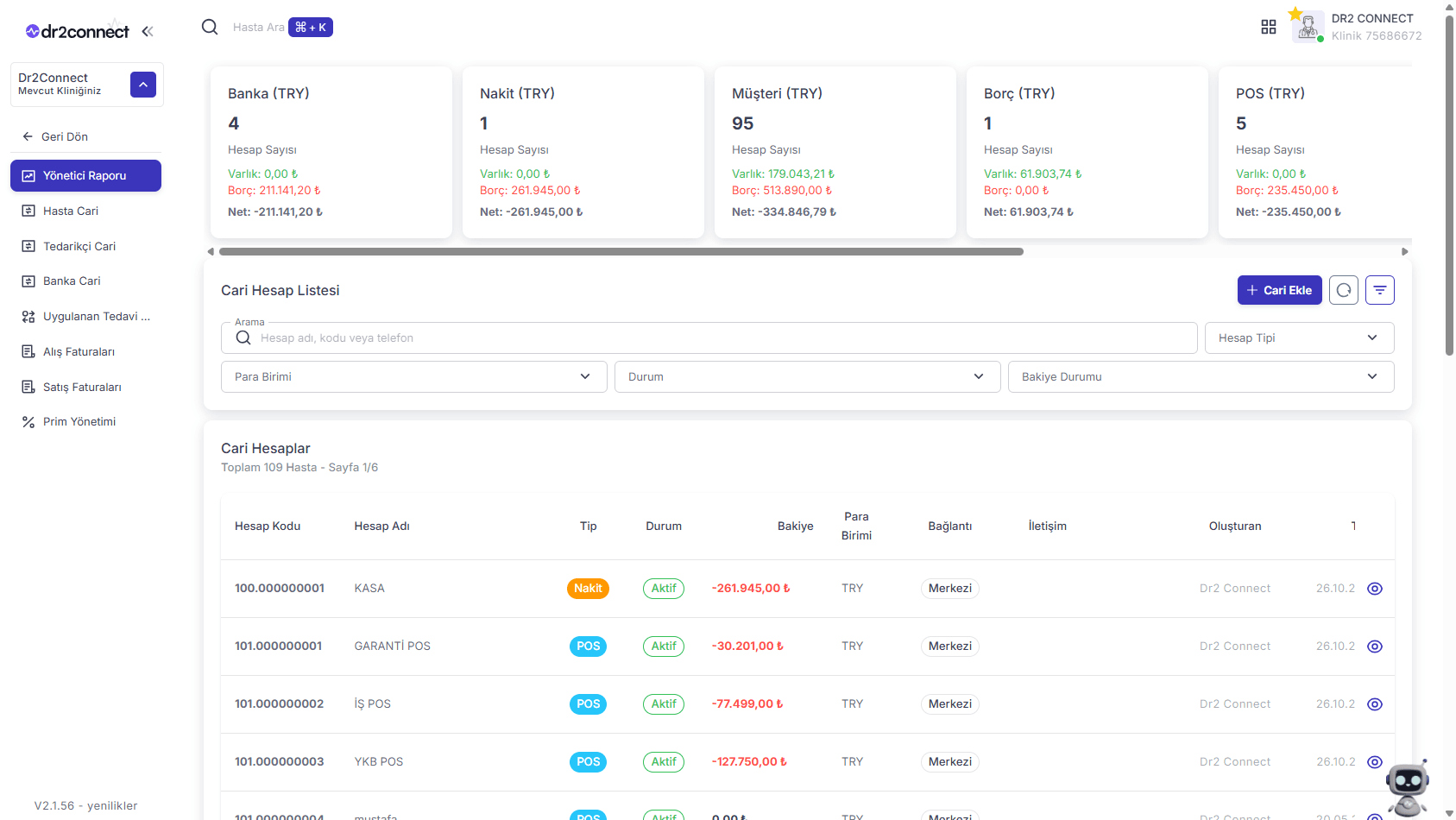Collapse the sidebar with double chevron icon
This screenshot has height=820, width=1456.
[x=148, y=31]
